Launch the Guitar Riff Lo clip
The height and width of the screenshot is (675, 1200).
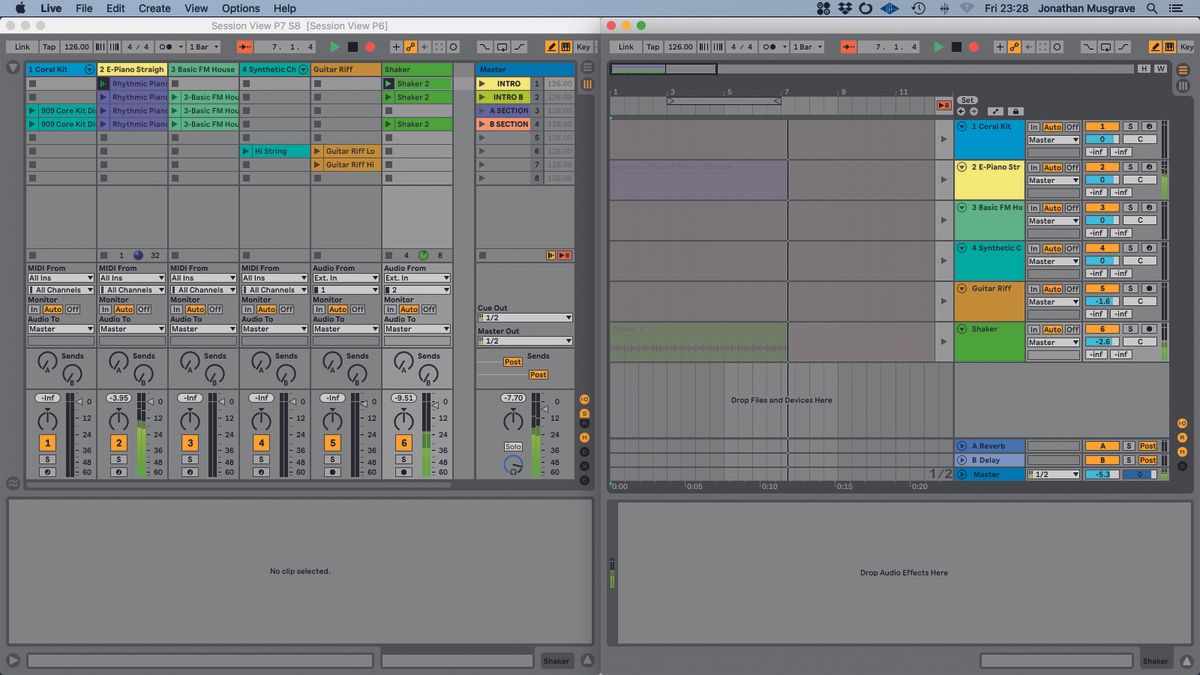point(318,151)
